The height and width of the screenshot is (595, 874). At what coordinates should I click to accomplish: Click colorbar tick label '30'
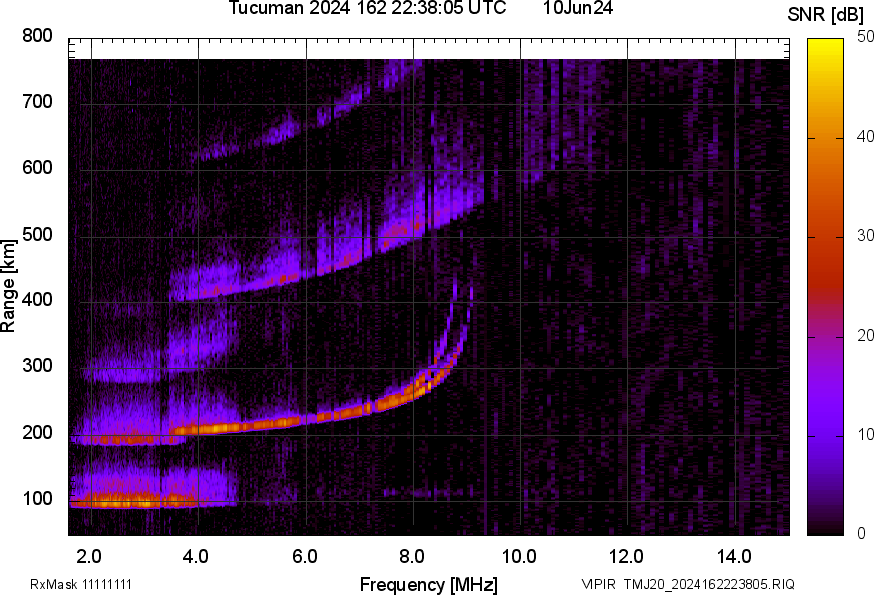coord(865,236)
